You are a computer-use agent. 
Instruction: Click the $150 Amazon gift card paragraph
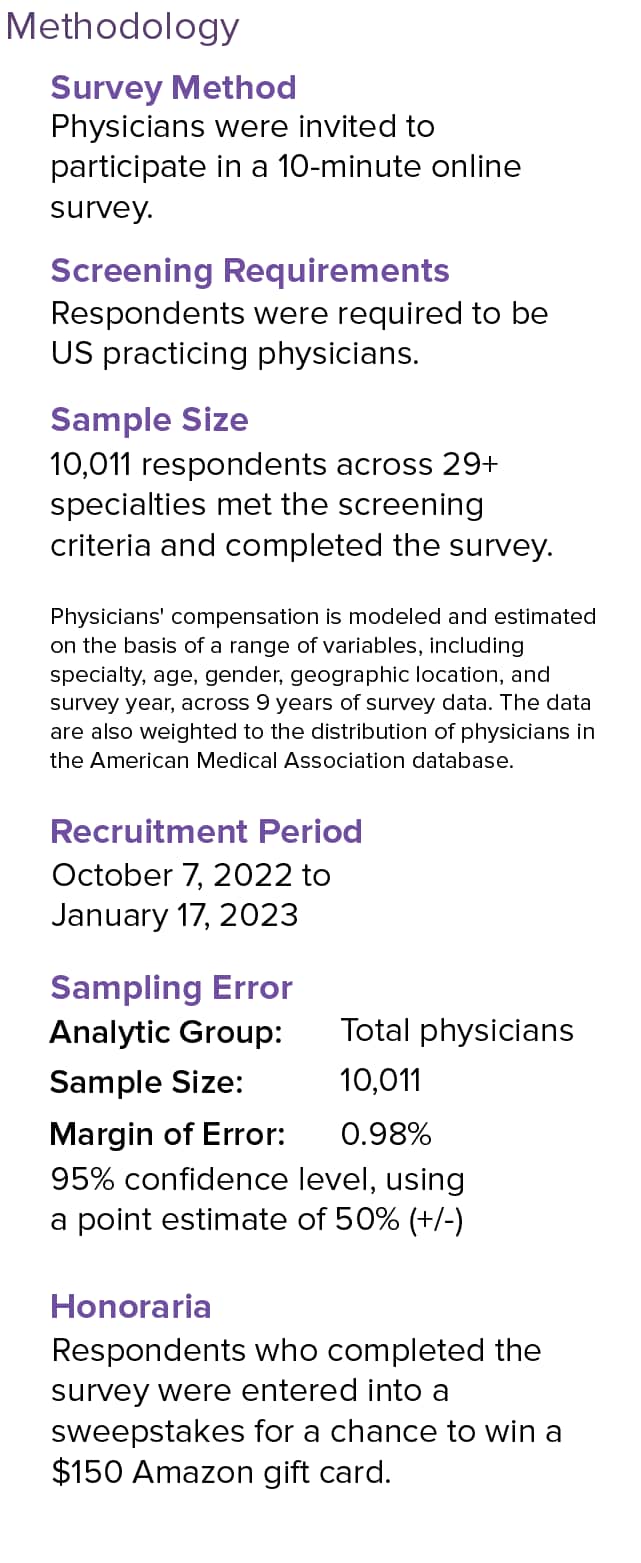click(306, 1411)
